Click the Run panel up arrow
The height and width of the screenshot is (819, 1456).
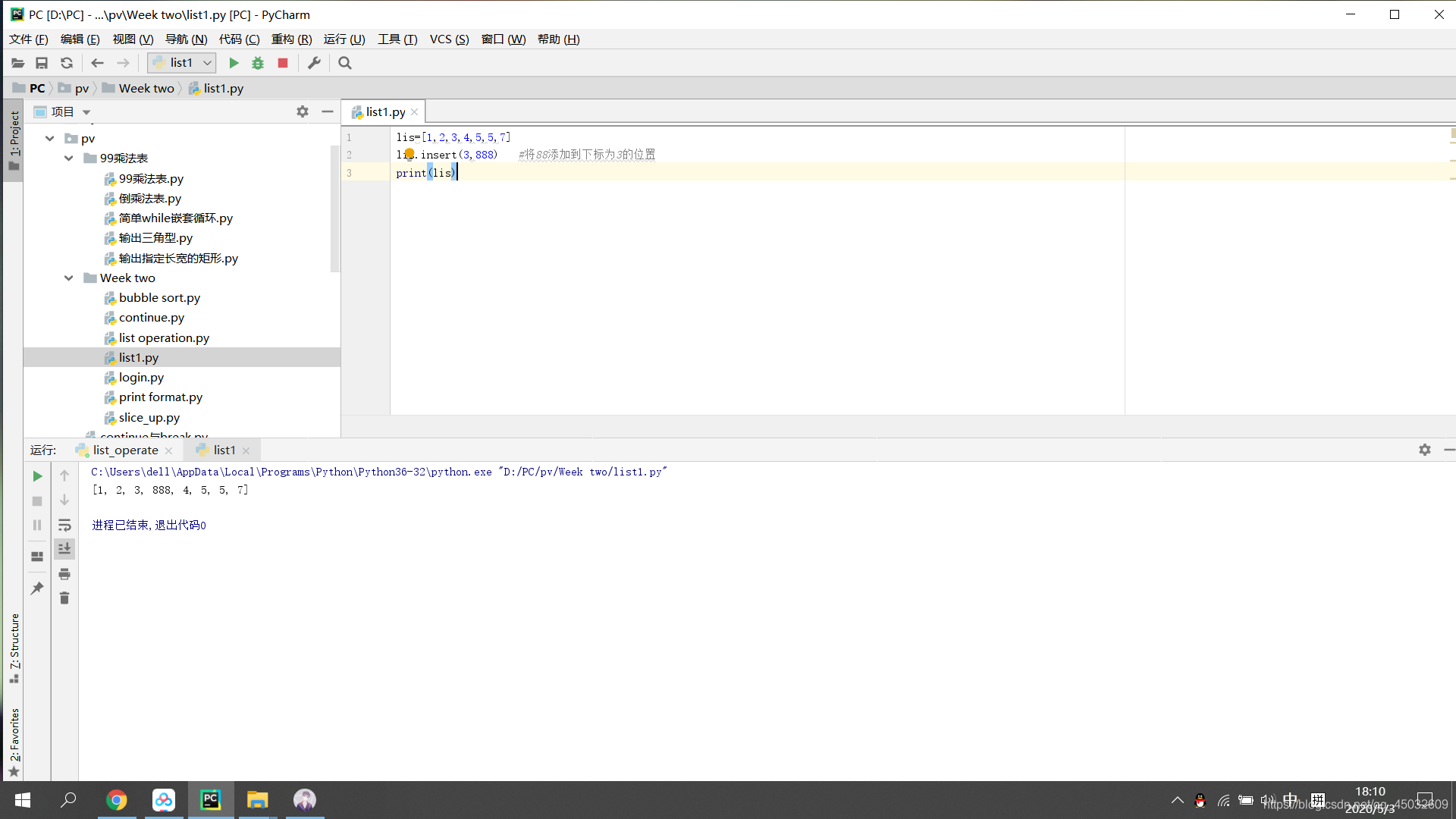pos(64,475)
